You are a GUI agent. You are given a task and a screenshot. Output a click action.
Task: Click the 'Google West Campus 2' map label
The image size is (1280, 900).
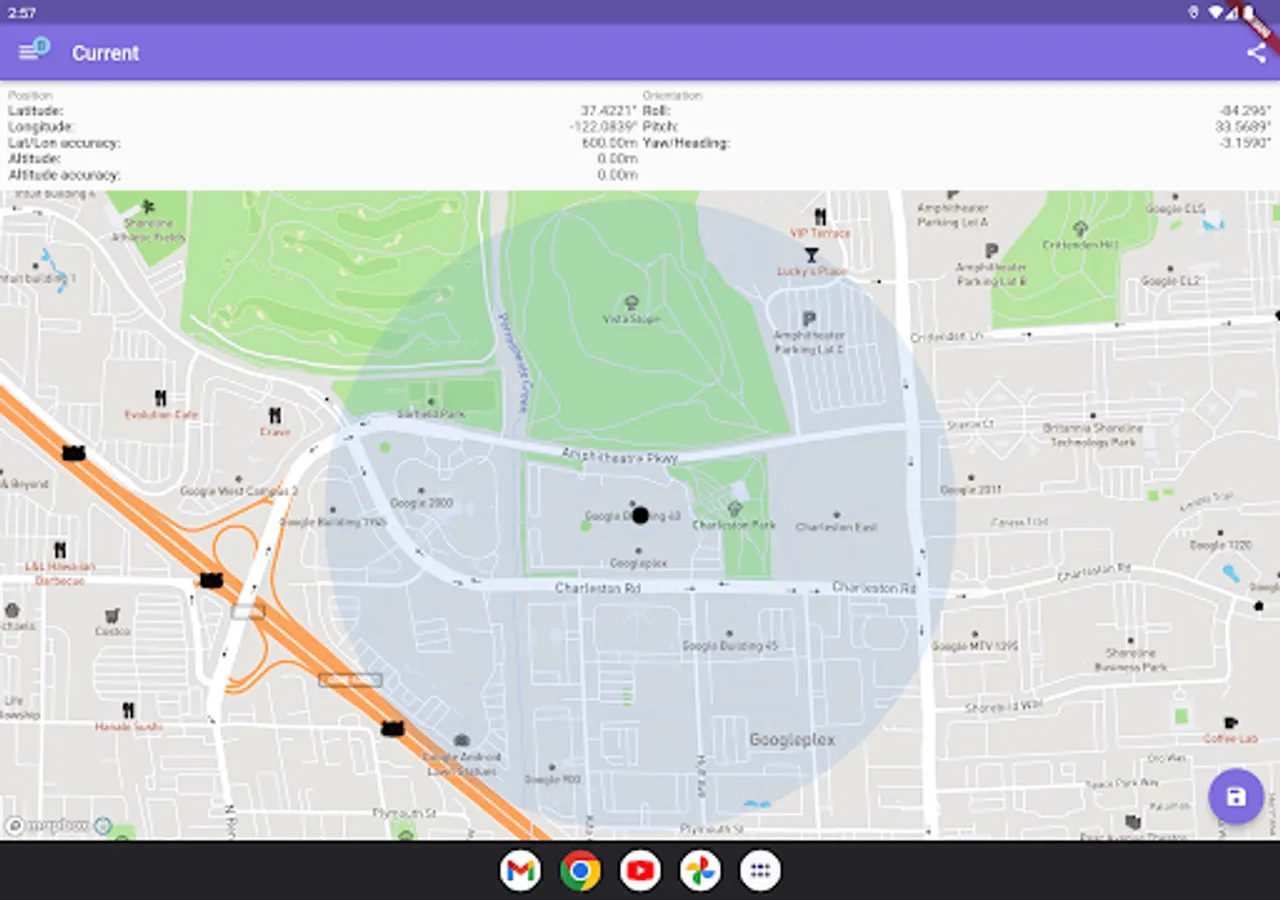(x=238, y=491)
